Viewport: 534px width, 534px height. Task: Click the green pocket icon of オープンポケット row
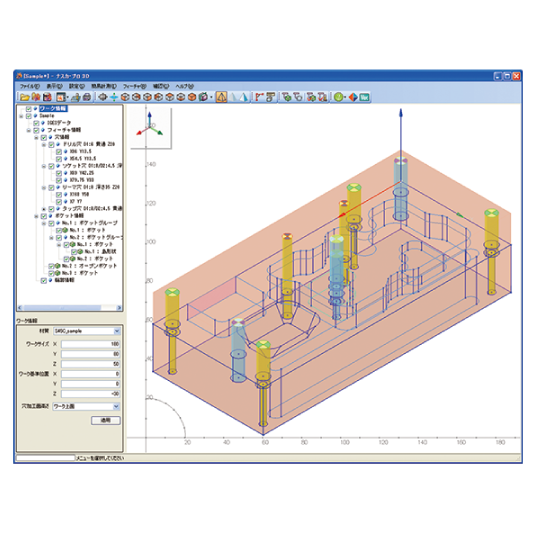pyautogui.click(x=58, y=266)
